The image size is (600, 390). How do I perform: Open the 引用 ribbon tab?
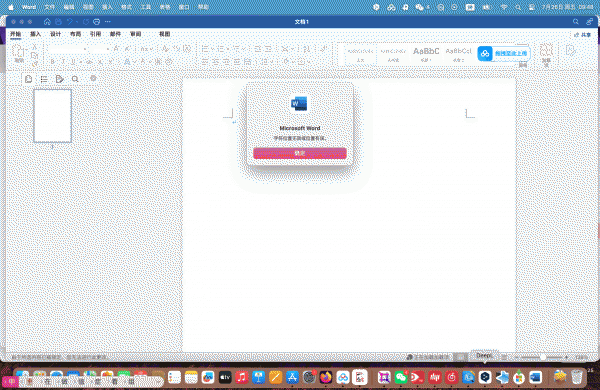pos(95,34)
